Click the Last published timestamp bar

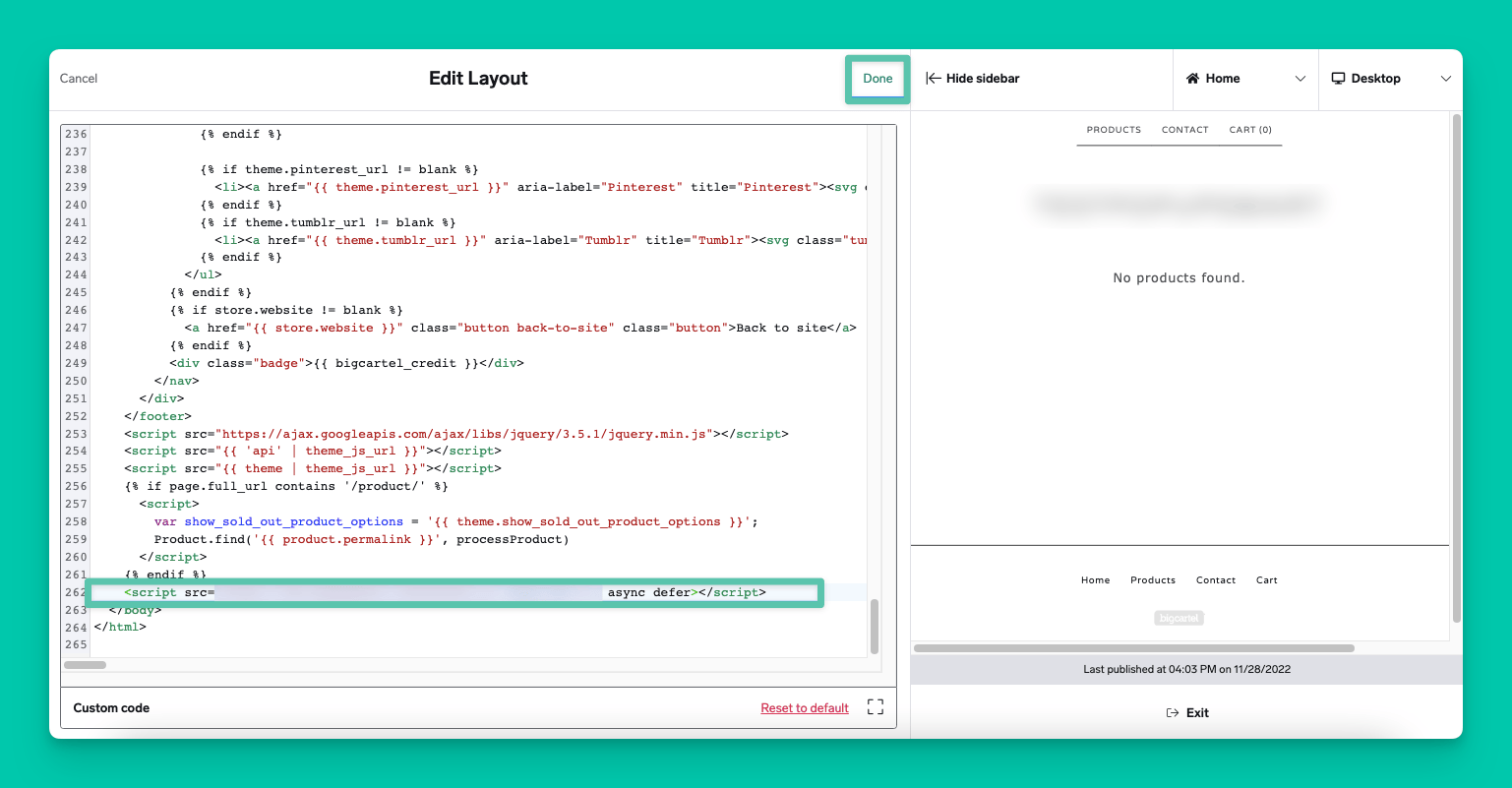pyautogui.click(x=1186, y=669)
